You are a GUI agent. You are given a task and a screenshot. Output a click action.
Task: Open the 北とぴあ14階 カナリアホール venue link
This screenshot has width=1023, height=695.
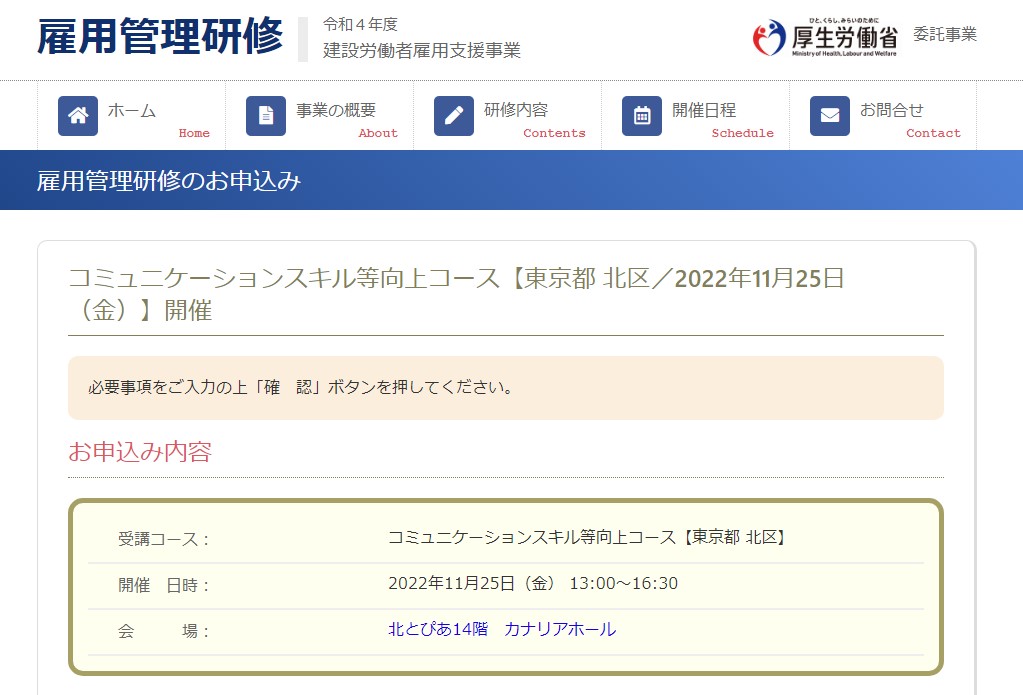pos(502,629)
